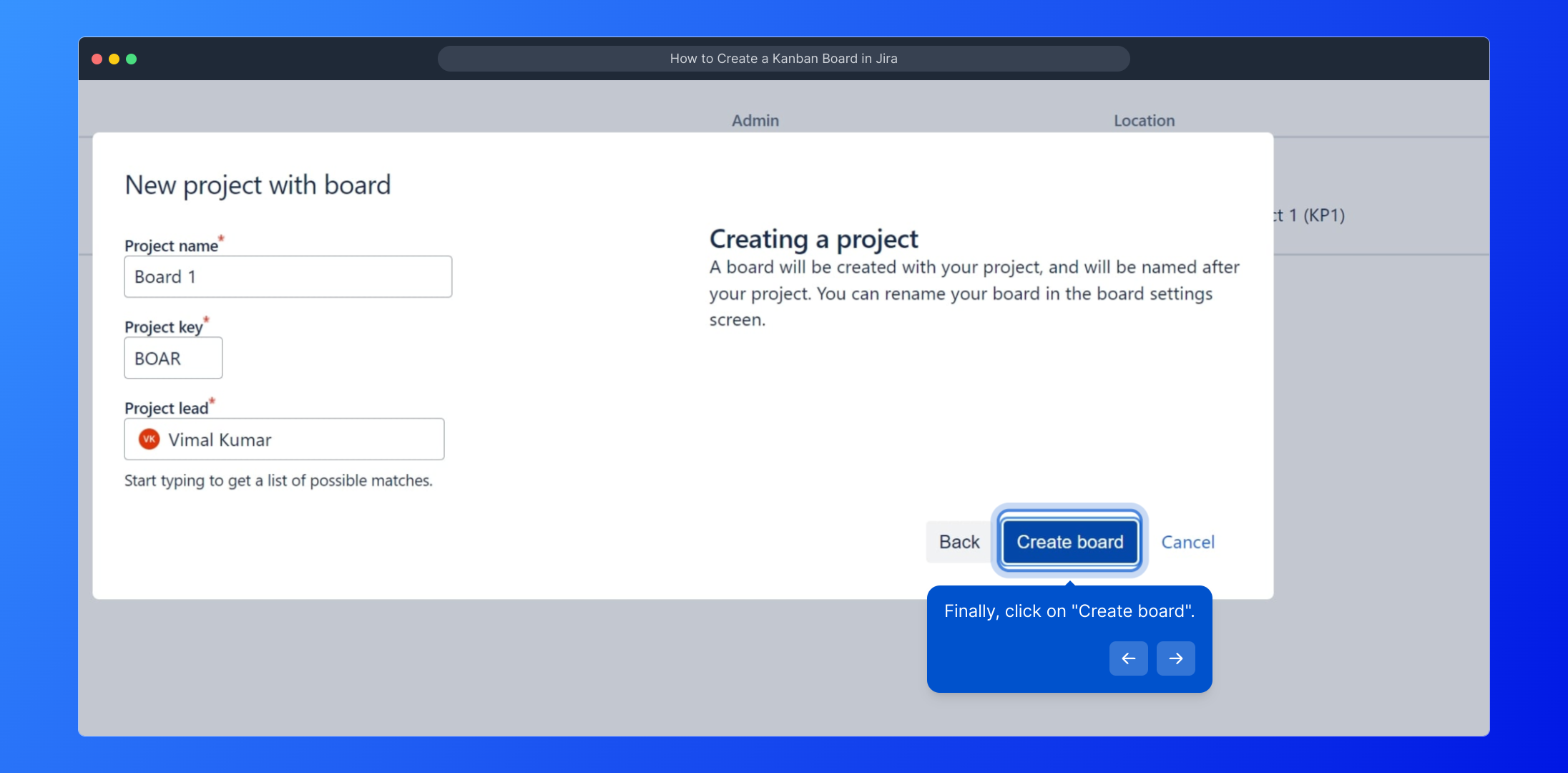The image size is (1568, 773).
Task: Click the Cancel link
Action: [1187, 542]
